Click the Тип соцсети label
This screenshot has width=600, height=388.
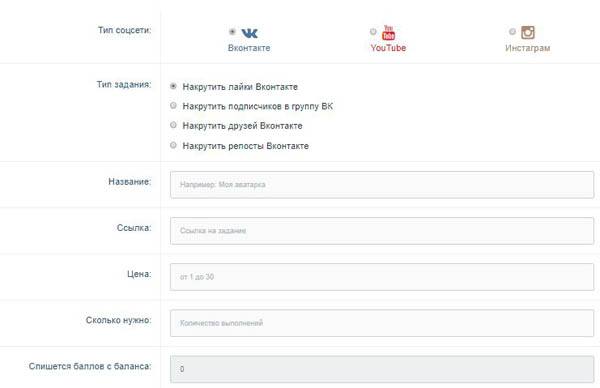coord(124,30)
